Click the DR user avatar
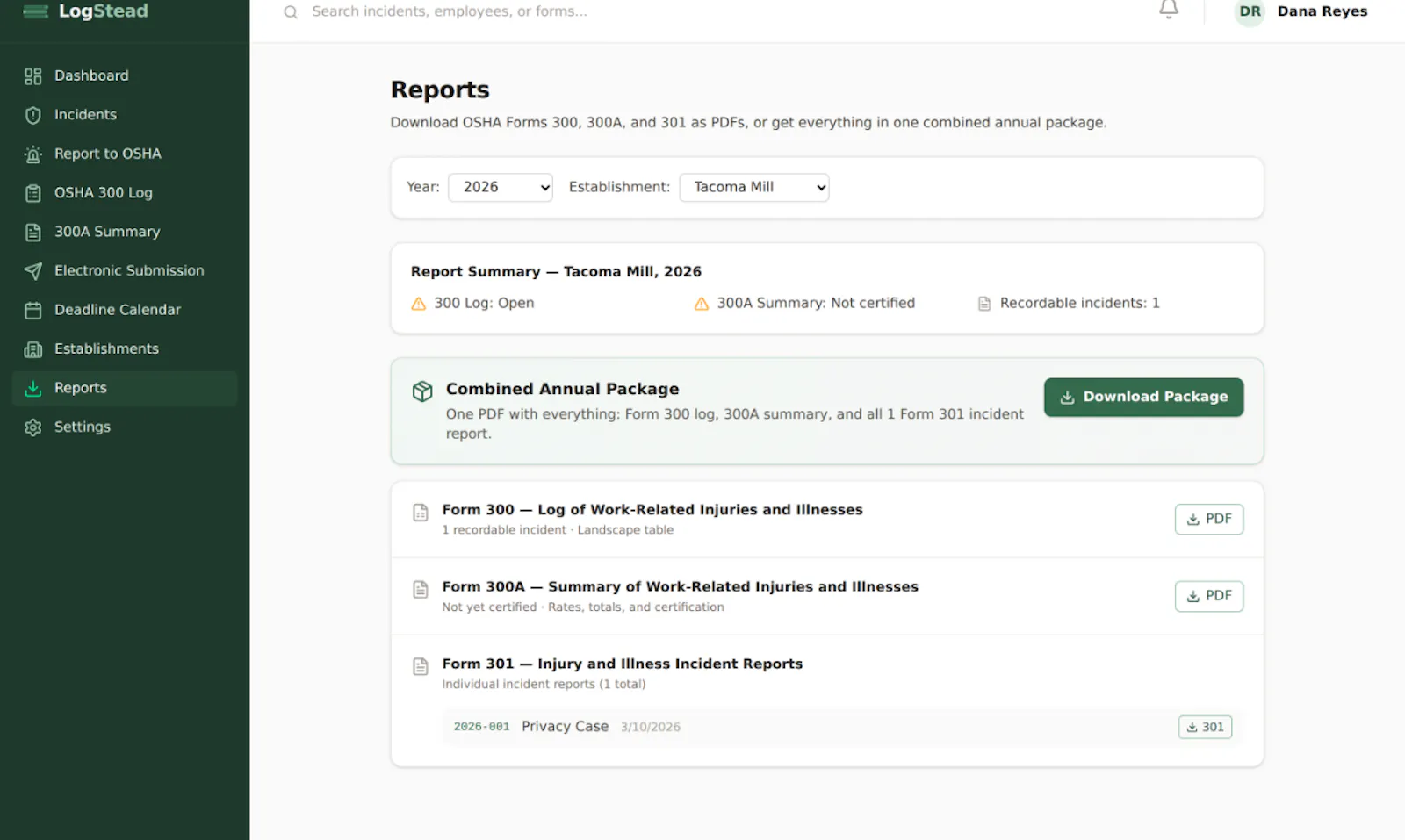 pyautogui.click(x=1250, y=12)
